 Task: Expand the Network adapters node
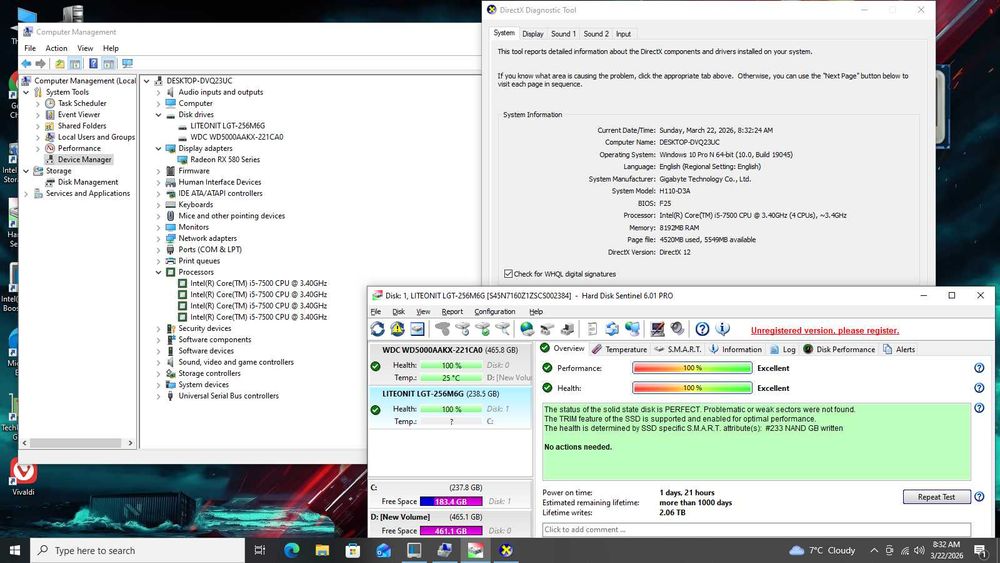(158, 238)
